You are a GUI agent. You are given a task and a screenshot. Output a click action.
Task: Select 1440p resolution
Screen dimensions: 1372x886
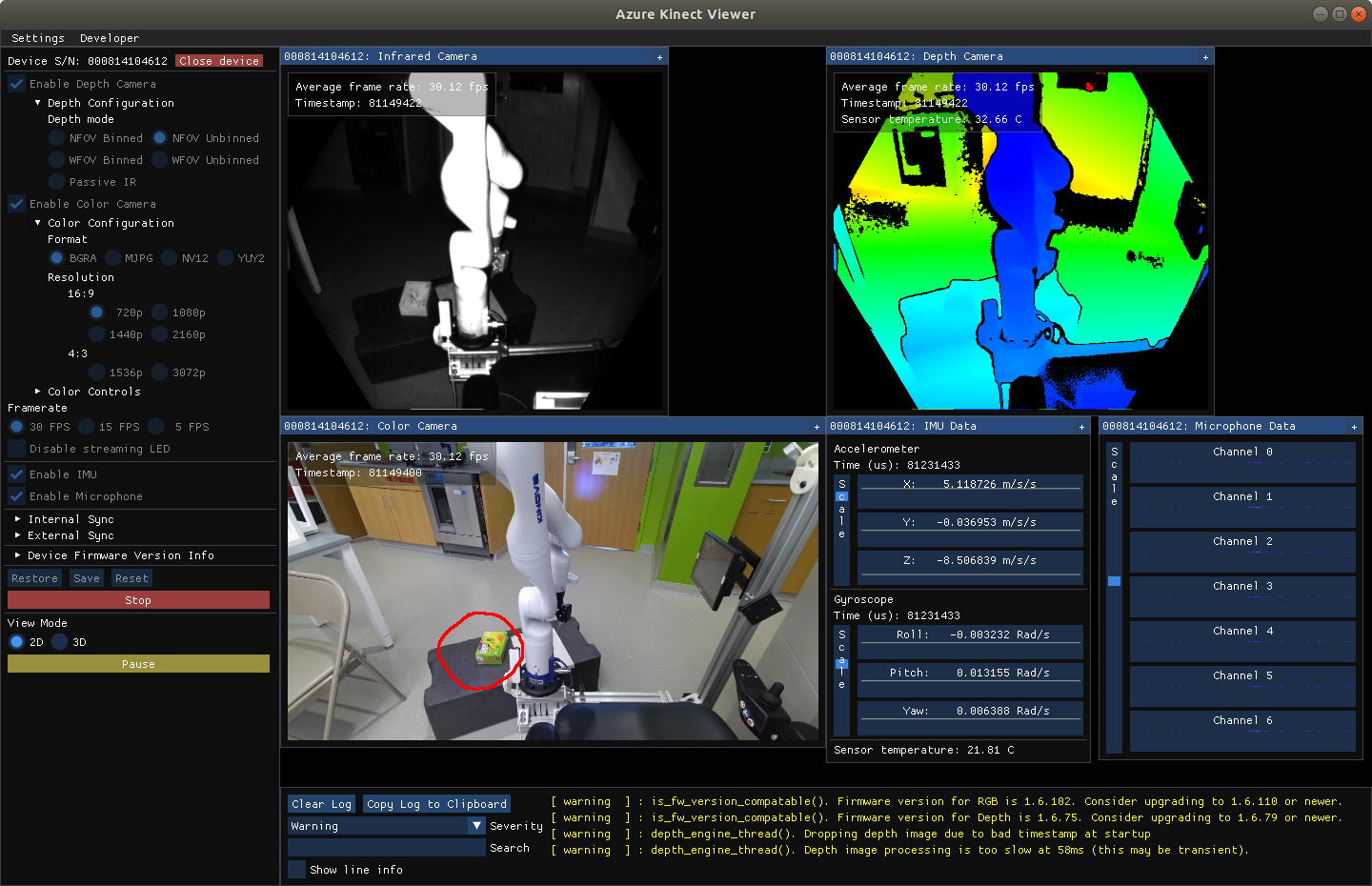click(x=97, y=334)
